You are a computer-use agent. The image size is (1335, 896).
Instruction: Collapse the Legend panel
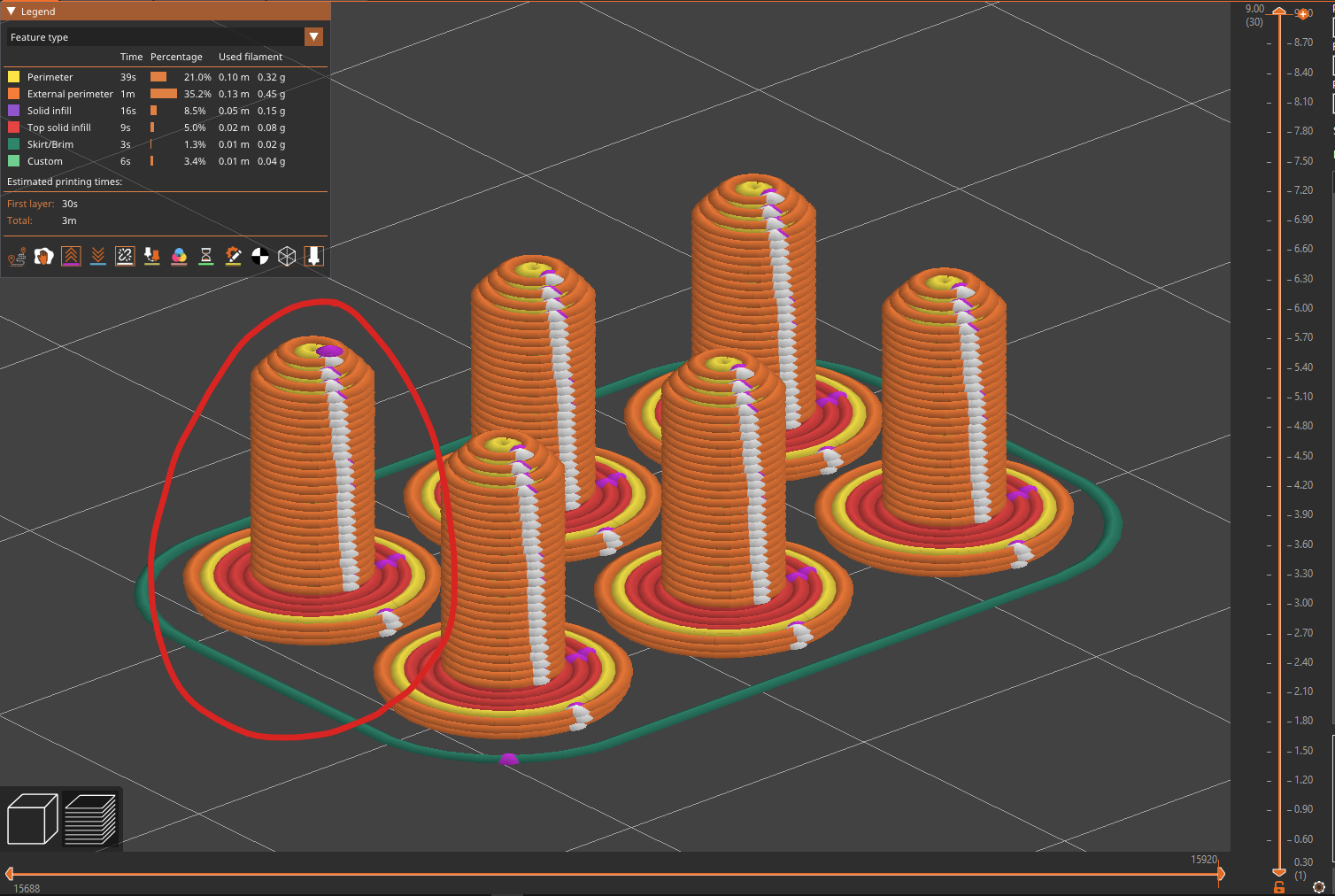click(11, 12)
